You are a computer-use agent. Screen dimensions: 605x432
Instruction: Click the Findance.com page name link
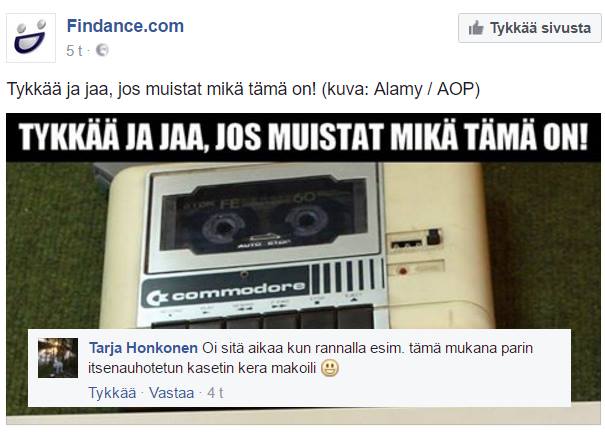tap(125, 26)
